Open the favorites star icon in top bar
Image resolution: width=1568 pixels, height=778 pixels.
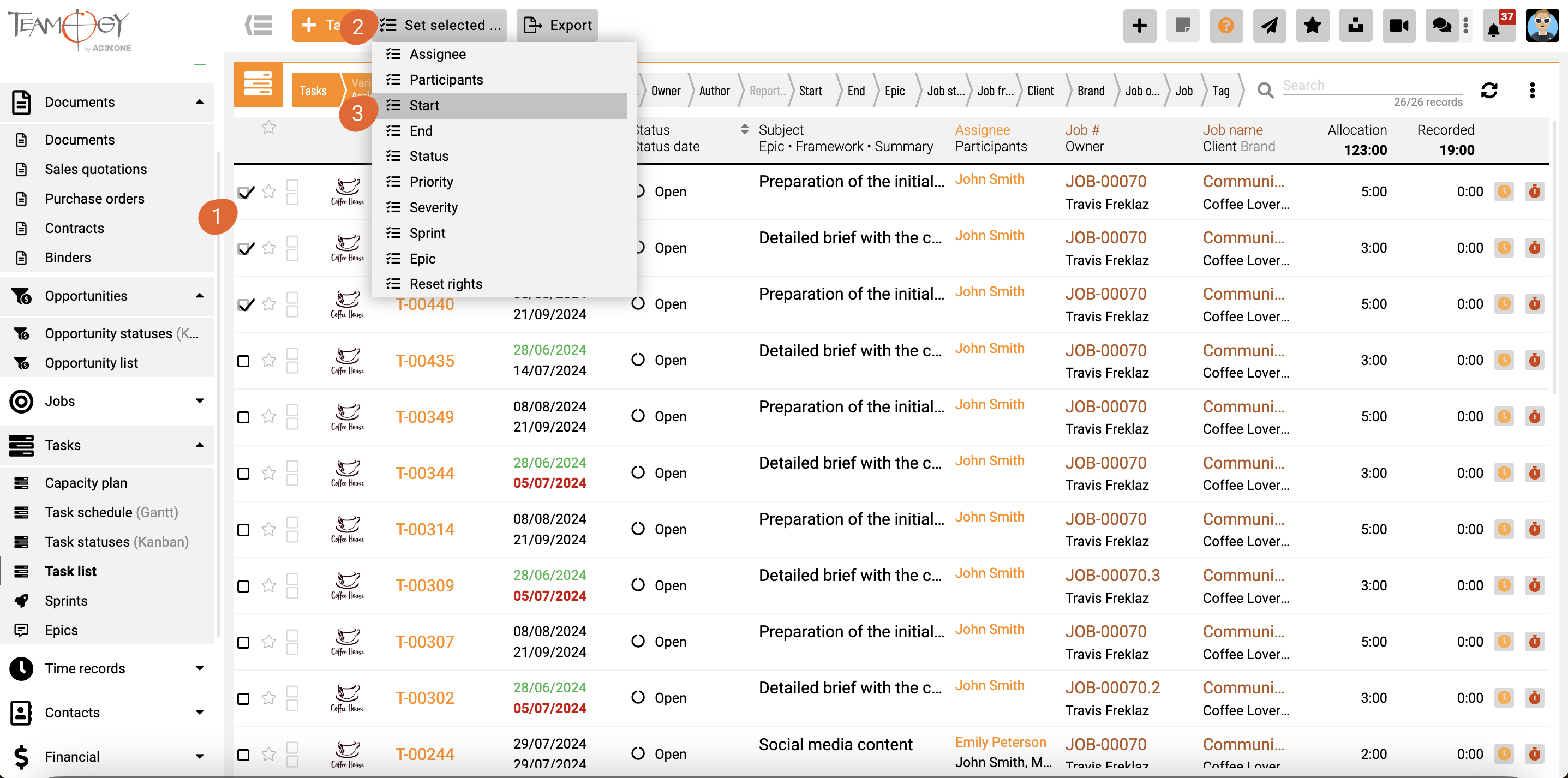pyautogui.click(x=1312, y=25)
